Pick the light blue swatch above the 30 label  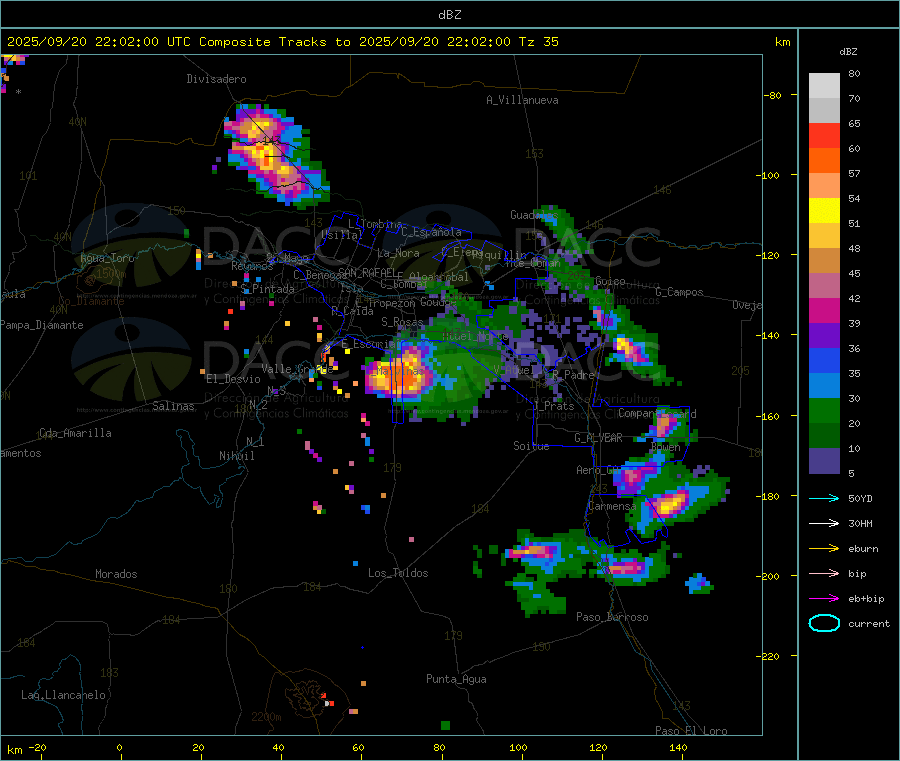(824, 386)
